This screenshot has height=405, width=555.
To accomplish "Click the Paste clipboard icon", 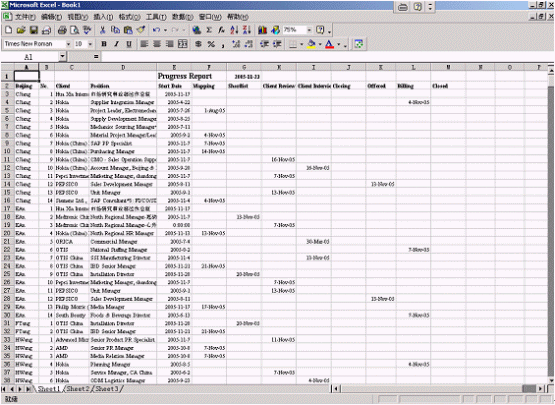I will pyautogui.click(x=128, y=30).
